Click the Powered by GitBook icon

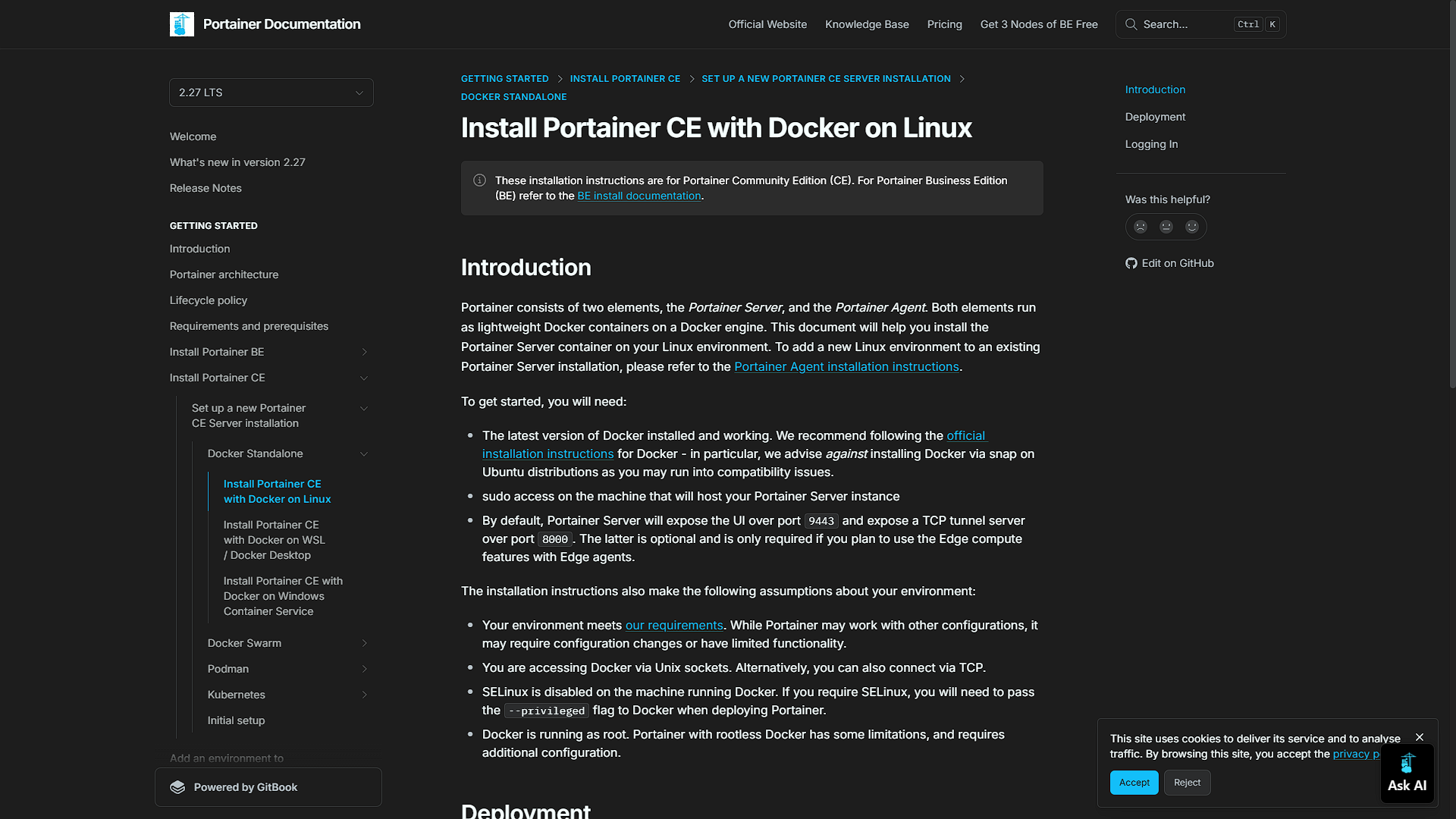tap(177, 787)
